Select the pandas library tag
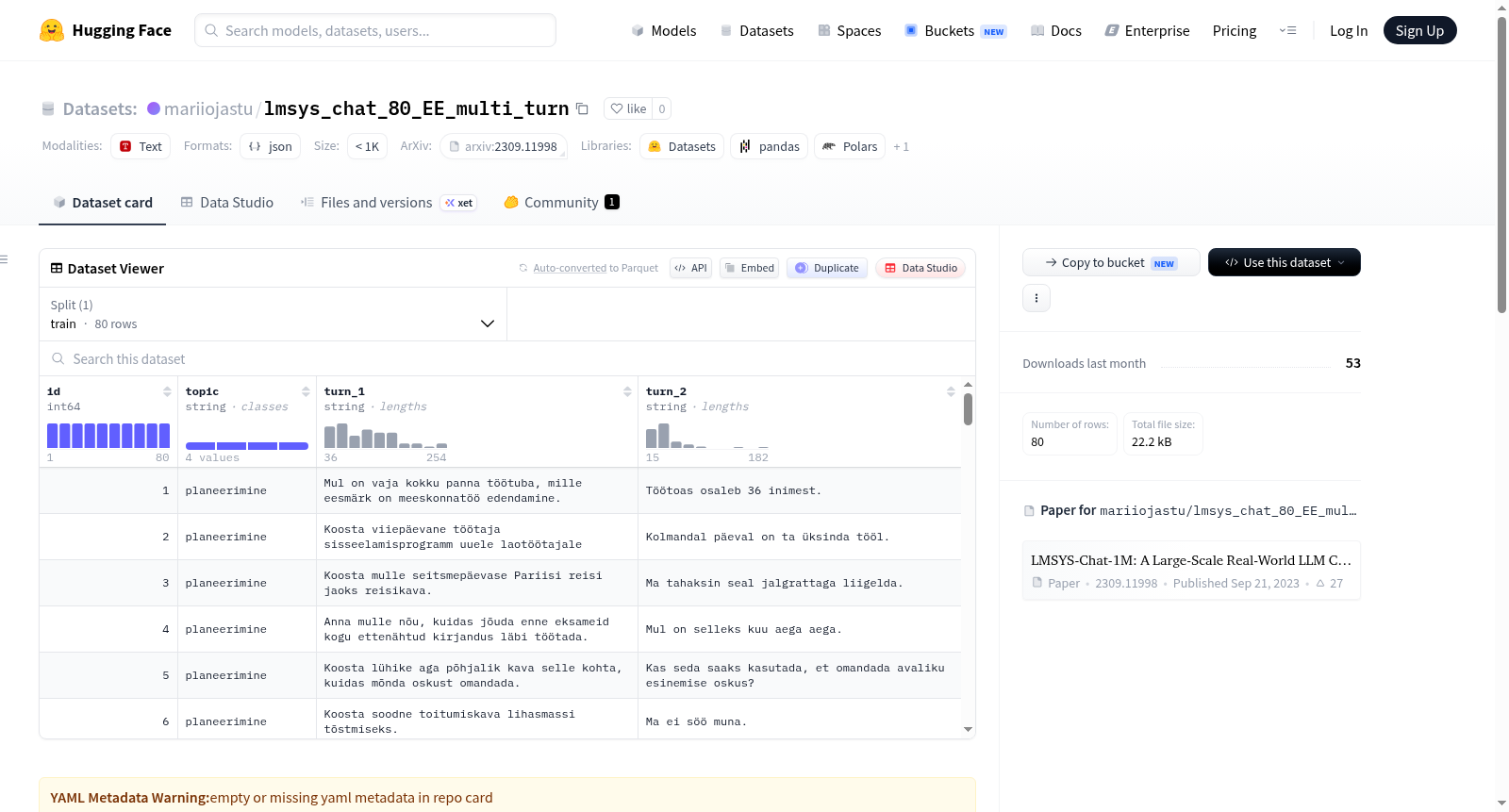Screen dimensions: 1509x812 pos(769,146)
